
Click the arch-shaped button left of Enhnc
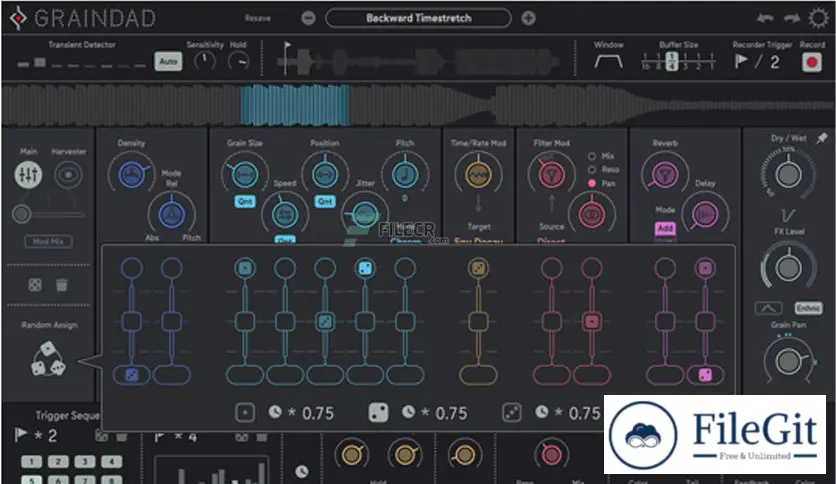pyautogui.click(x=768, y=308)
